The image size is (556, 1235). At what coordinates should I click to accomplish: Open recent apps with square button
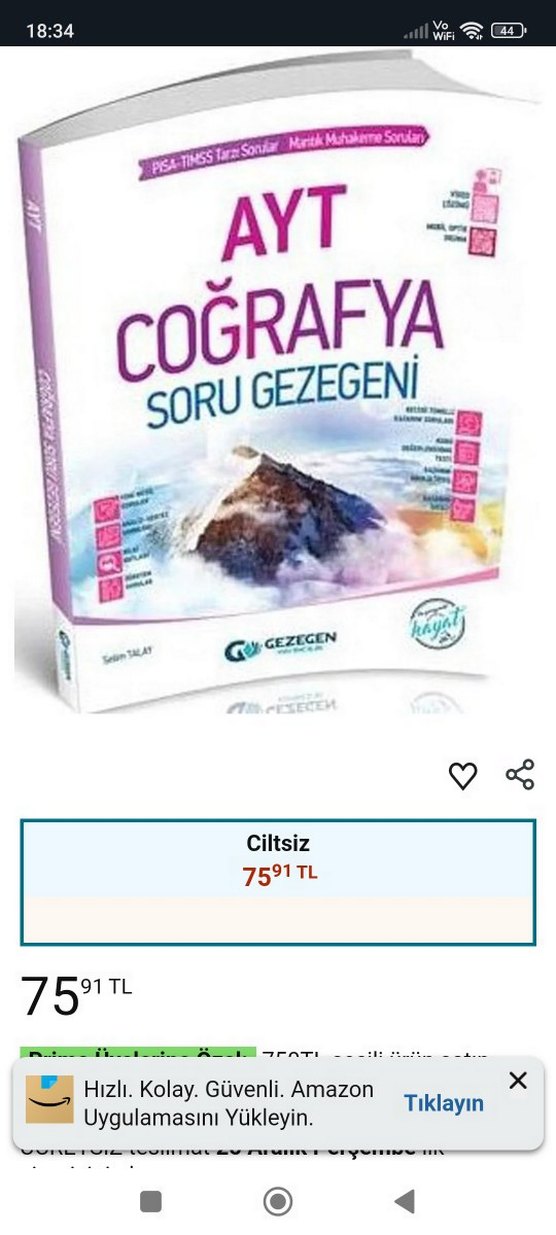coord(151,1201)
